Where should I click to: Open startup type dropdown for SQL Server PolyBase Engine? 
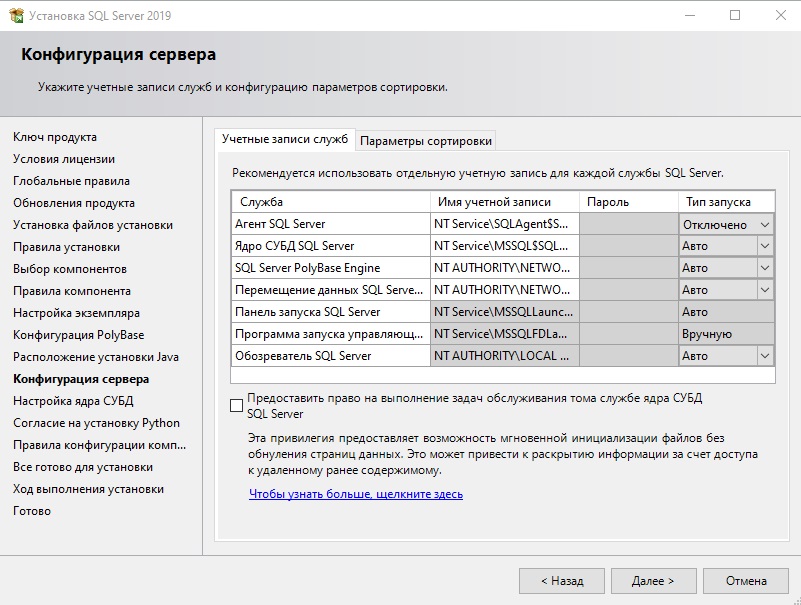pyautogui.click(x=765, y=268)
